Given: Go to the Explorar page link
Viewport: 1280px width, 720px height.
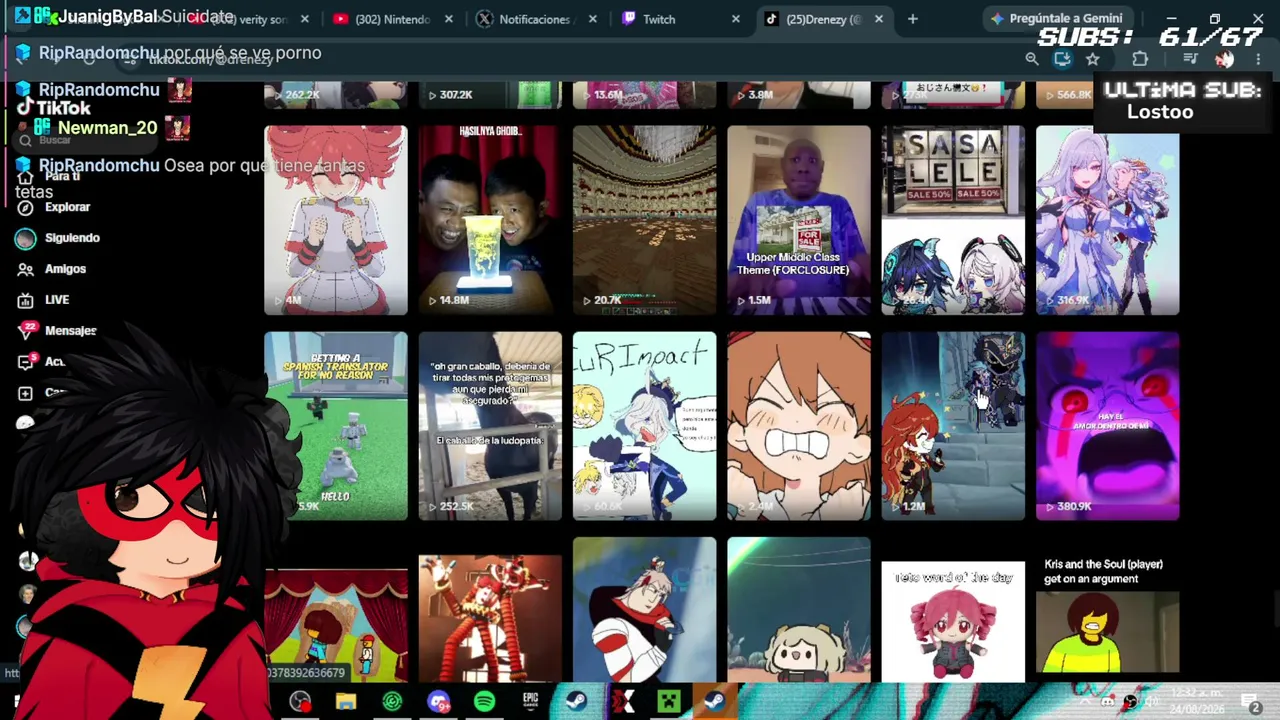Looking at the screenshot, I should (67, 207).
